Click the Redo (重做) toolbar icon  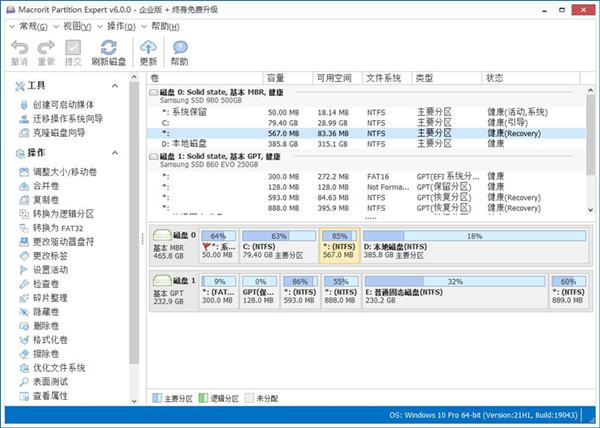[46, 48]
